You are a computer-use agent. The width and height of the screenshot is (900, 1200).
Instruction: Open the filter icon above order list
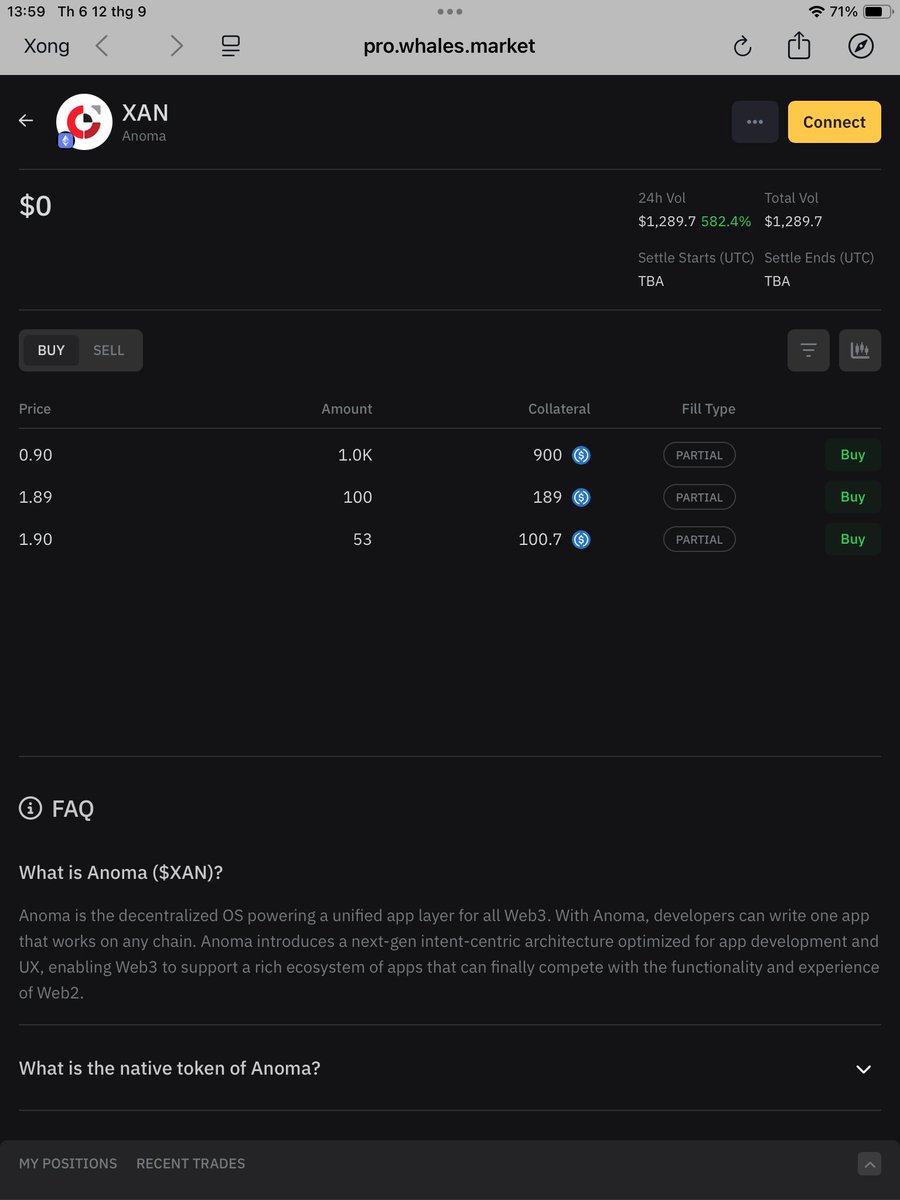point(808,350)
